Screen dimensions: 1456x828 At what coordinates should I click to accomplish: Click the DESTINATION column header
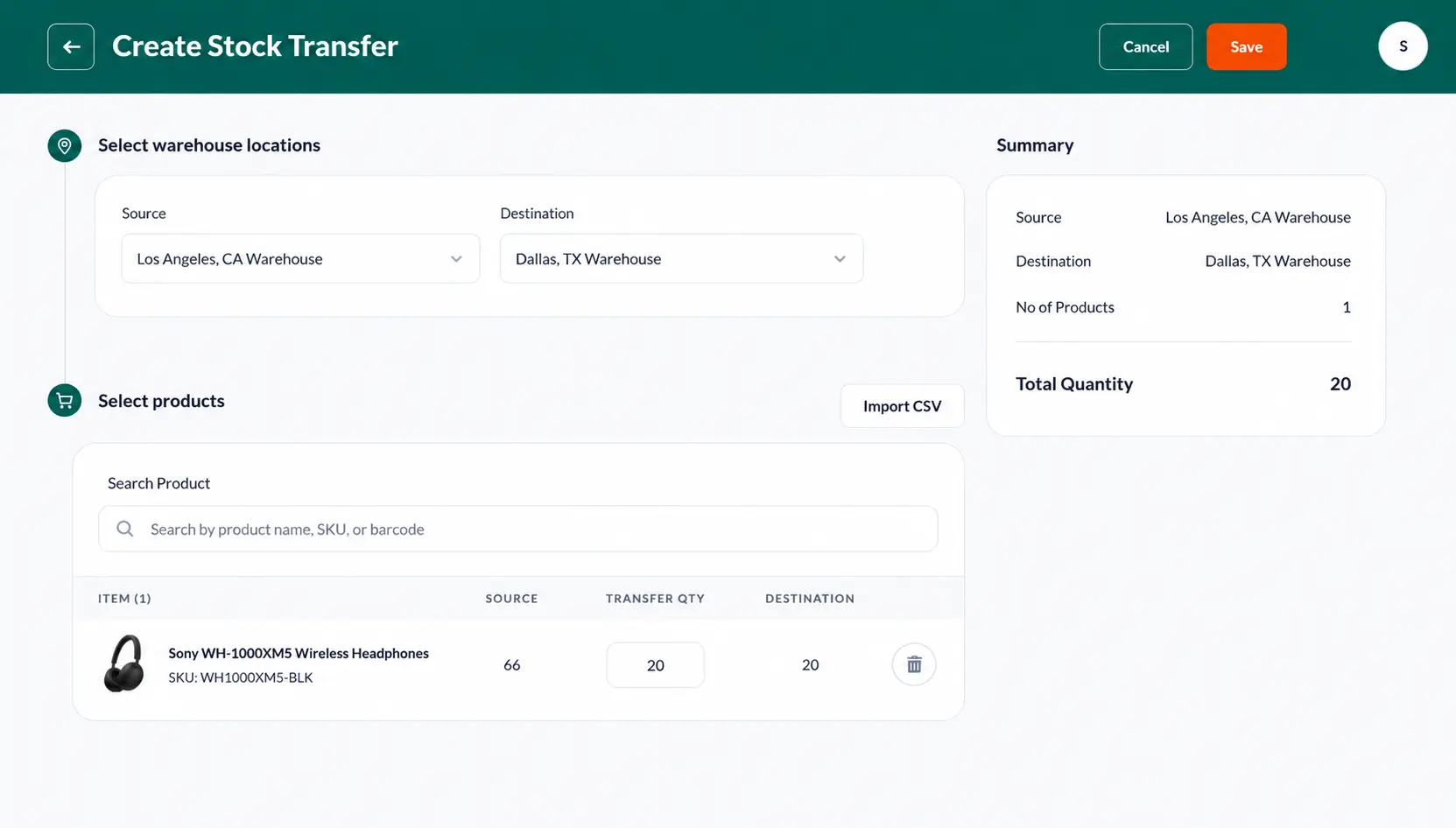tap(810, 599)
